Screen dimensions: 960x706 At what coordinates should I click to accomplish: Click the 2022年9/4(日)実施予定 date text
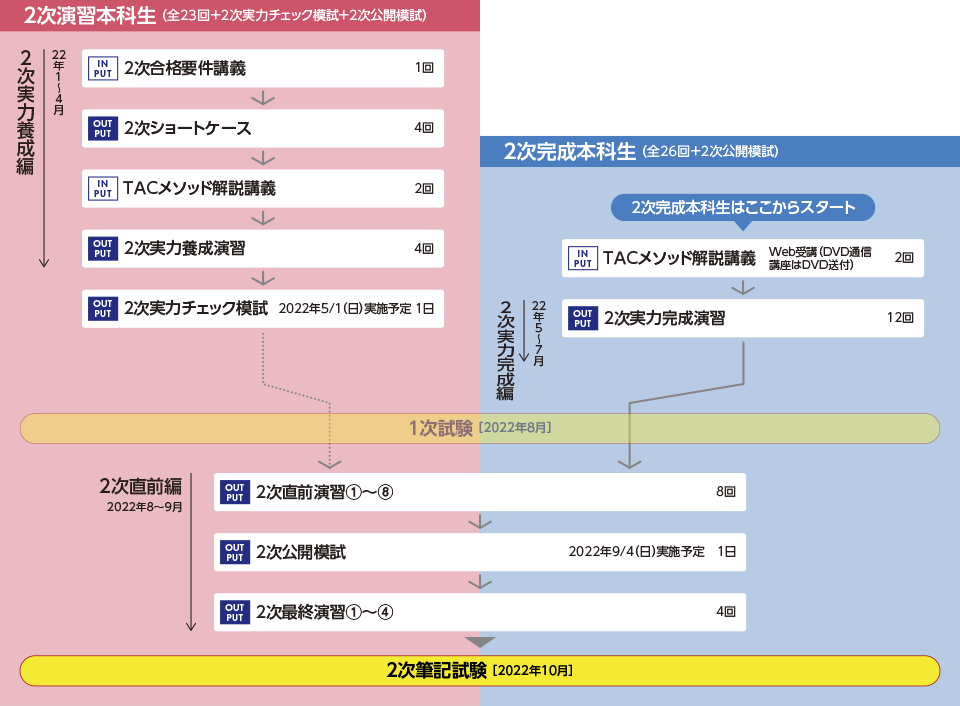point(636,552)
